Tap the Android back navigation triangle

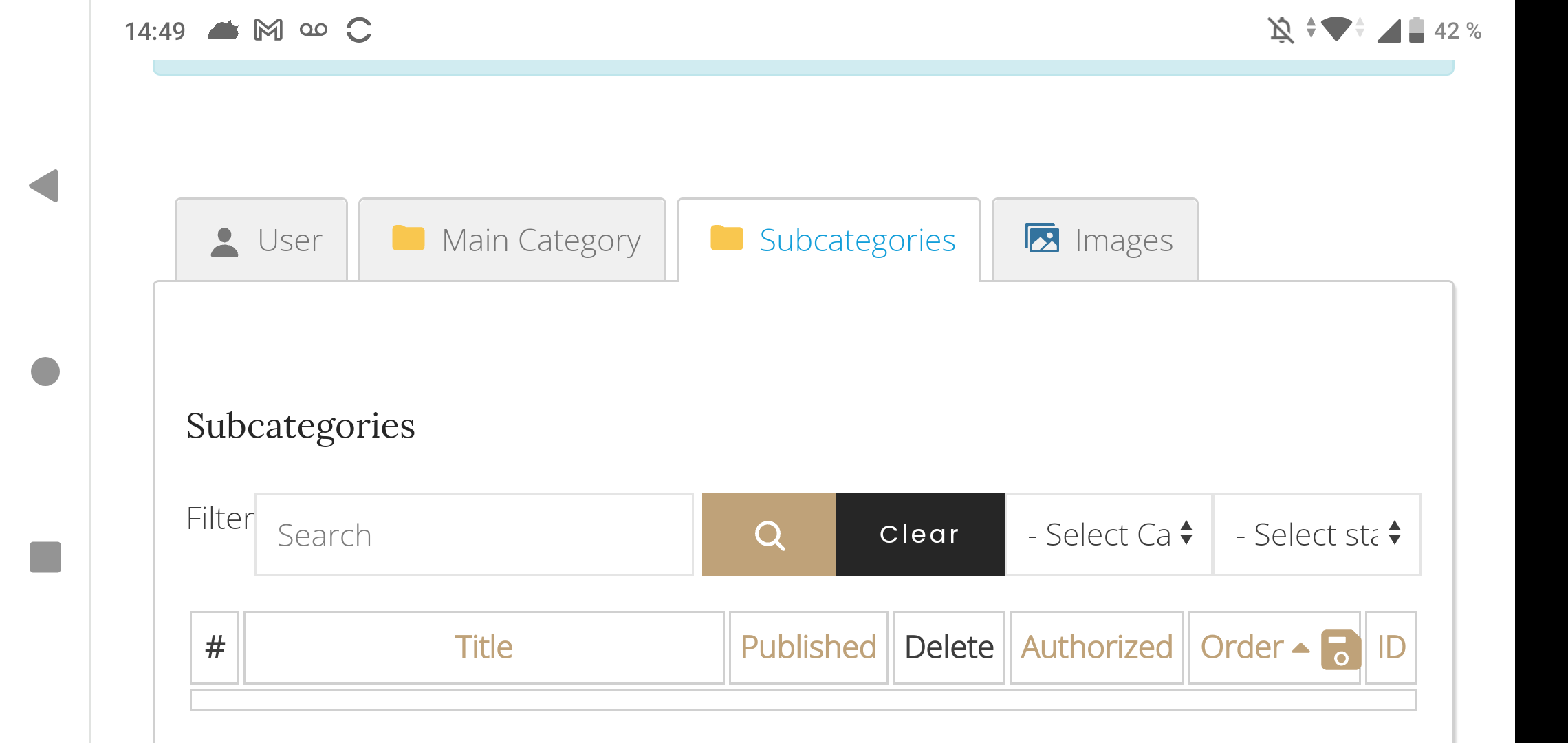(x=44, y=186)
